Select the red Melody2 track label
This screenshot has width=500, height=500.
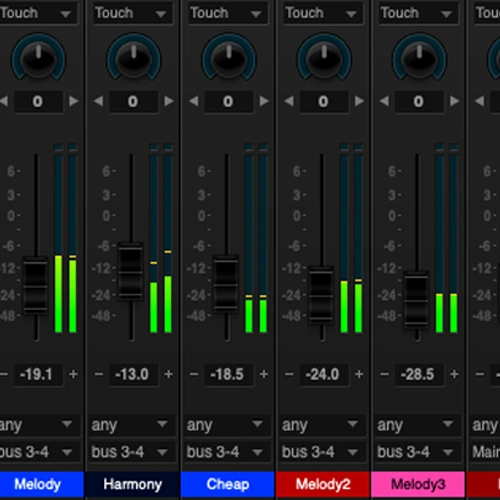(x=323, y=484)
